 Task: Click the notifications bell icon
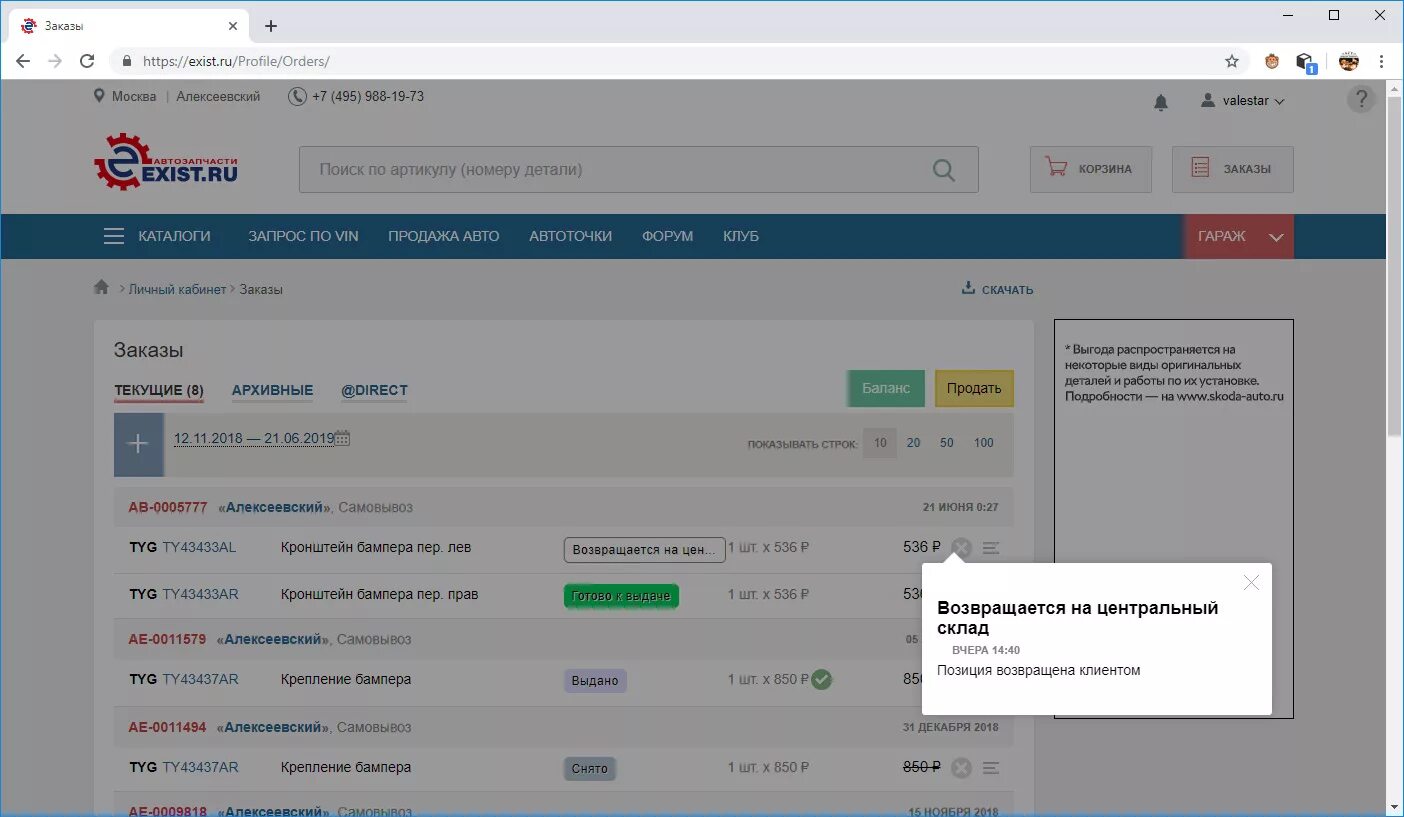(x=1161, y=101)
